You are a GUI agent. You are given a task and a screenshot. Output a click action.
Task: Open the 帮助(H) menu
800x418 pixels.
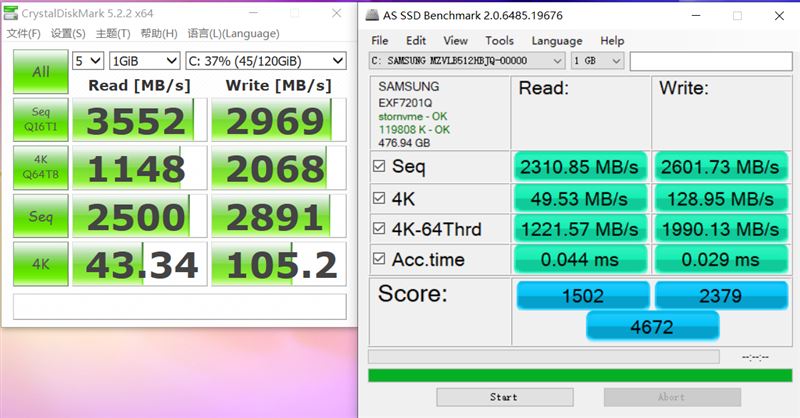tap(159, 34)
